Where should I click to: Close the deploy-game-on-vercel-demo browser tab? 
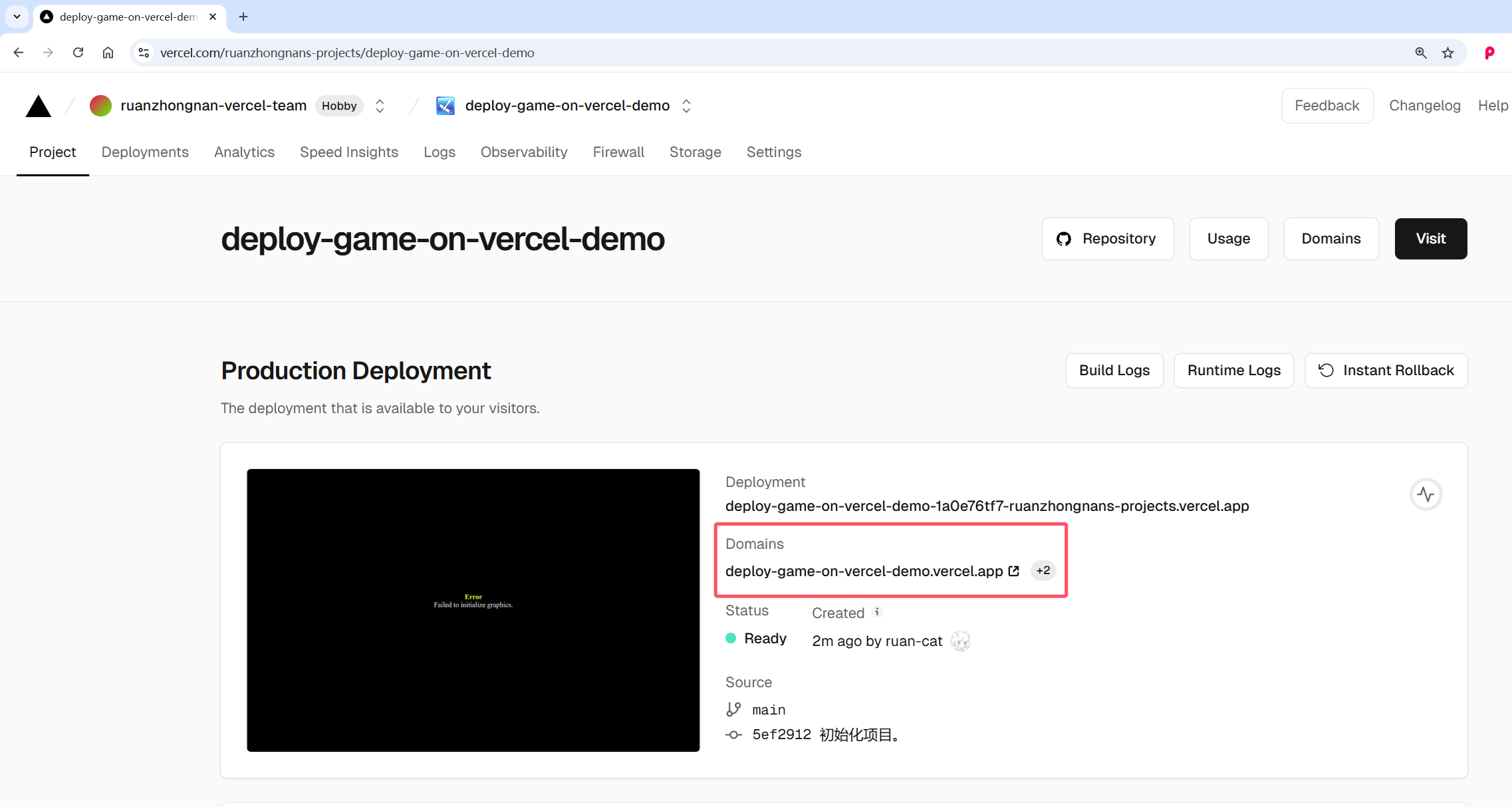coord(213,17)
